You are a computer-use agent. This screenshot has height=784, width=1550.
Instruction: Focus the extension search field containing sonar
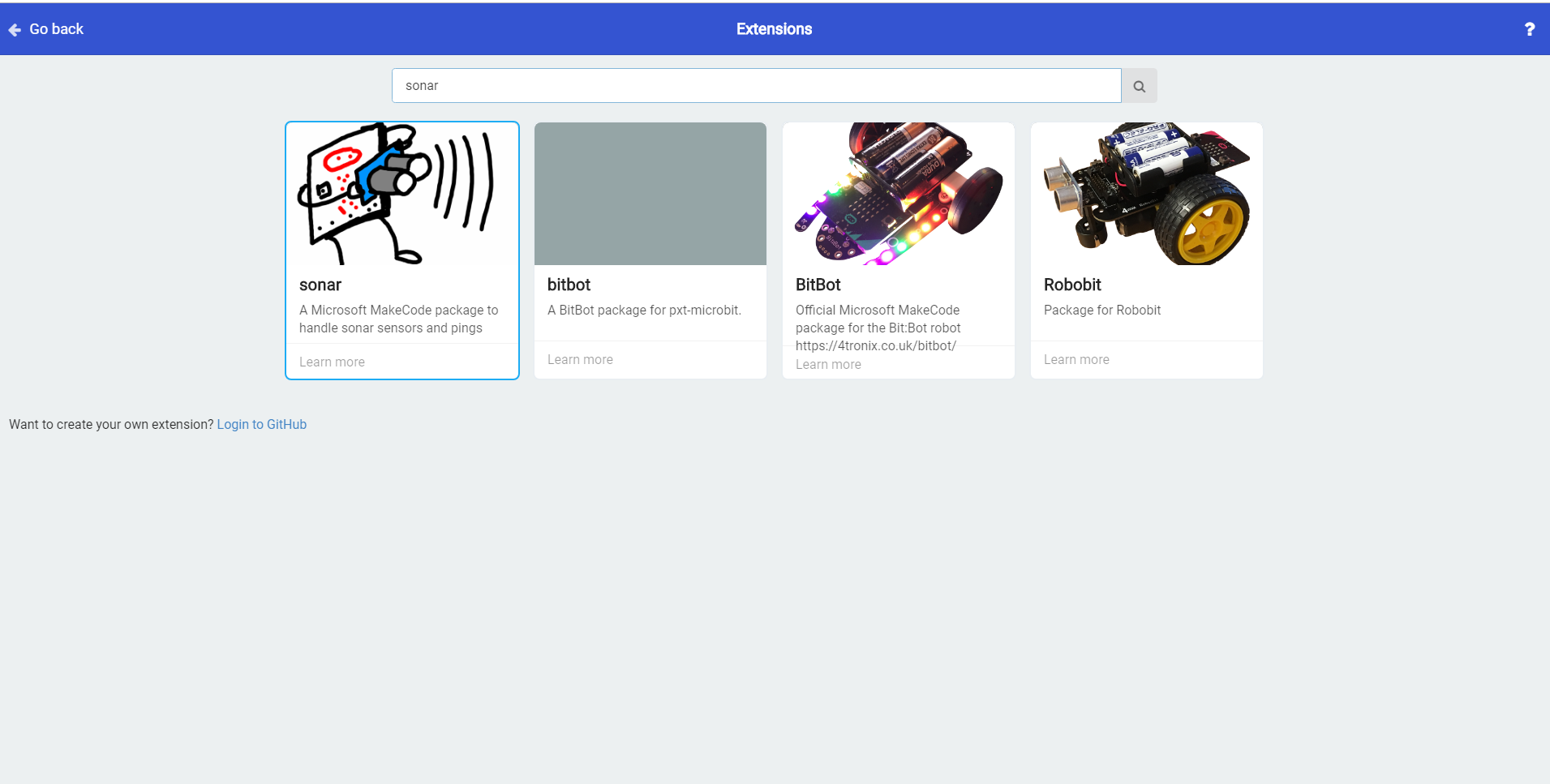[756, 86]
